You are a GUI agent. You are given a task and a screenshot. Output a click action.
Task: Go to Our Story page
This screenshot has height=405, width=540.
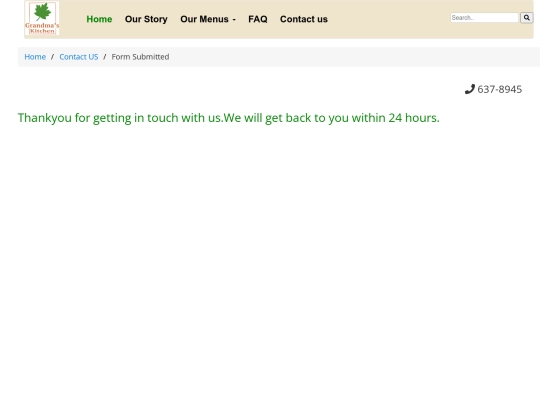tap(146, 19)
